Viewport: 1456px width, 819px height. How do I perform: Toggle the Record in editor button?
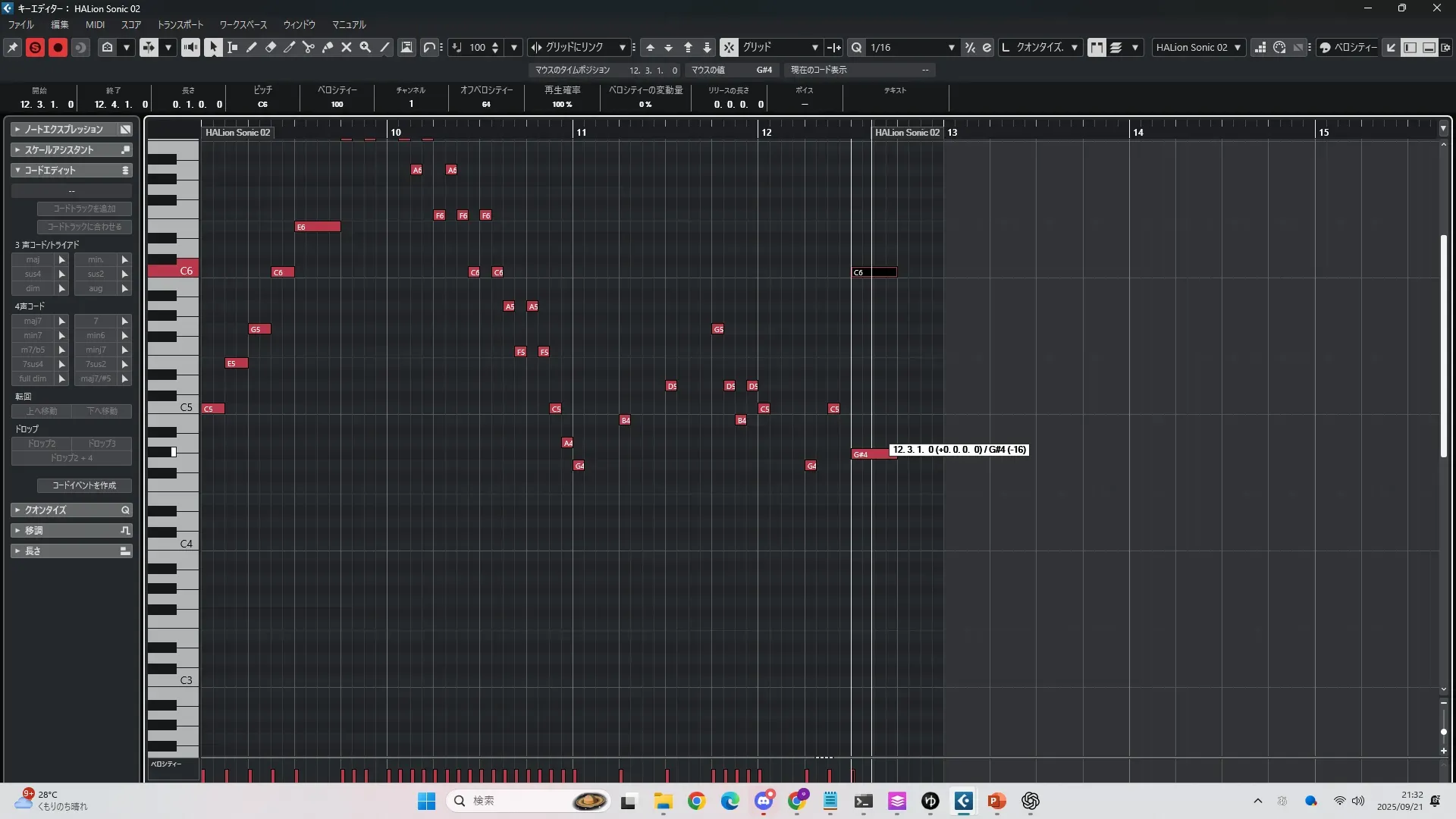58,47
